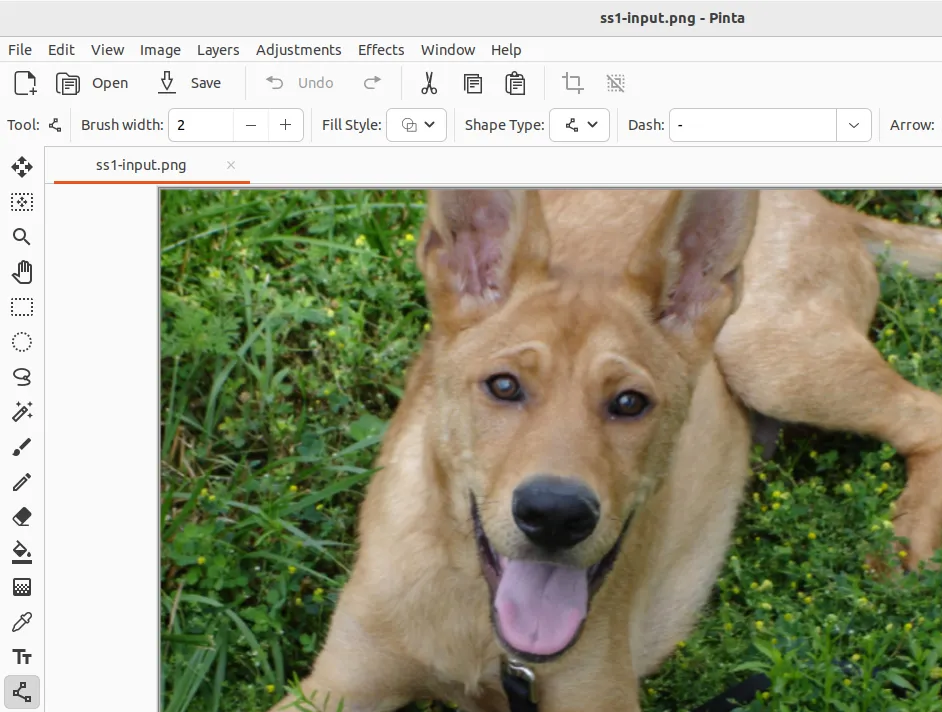
Task: Choose the Eraser tool
Action: (22, 517)
